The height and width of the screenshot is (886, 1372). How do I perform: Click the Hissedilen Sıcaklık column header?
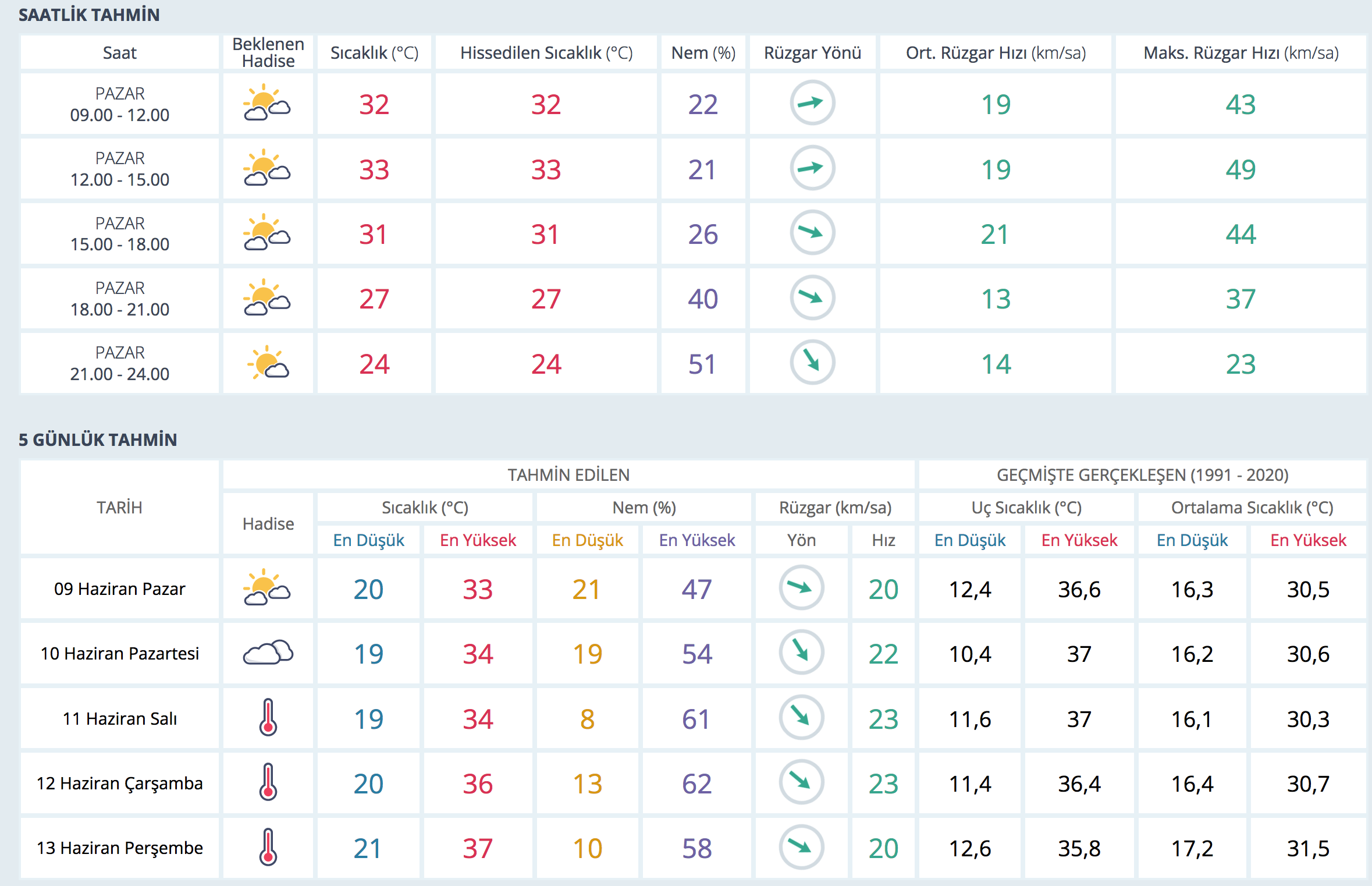pos(546,53)
